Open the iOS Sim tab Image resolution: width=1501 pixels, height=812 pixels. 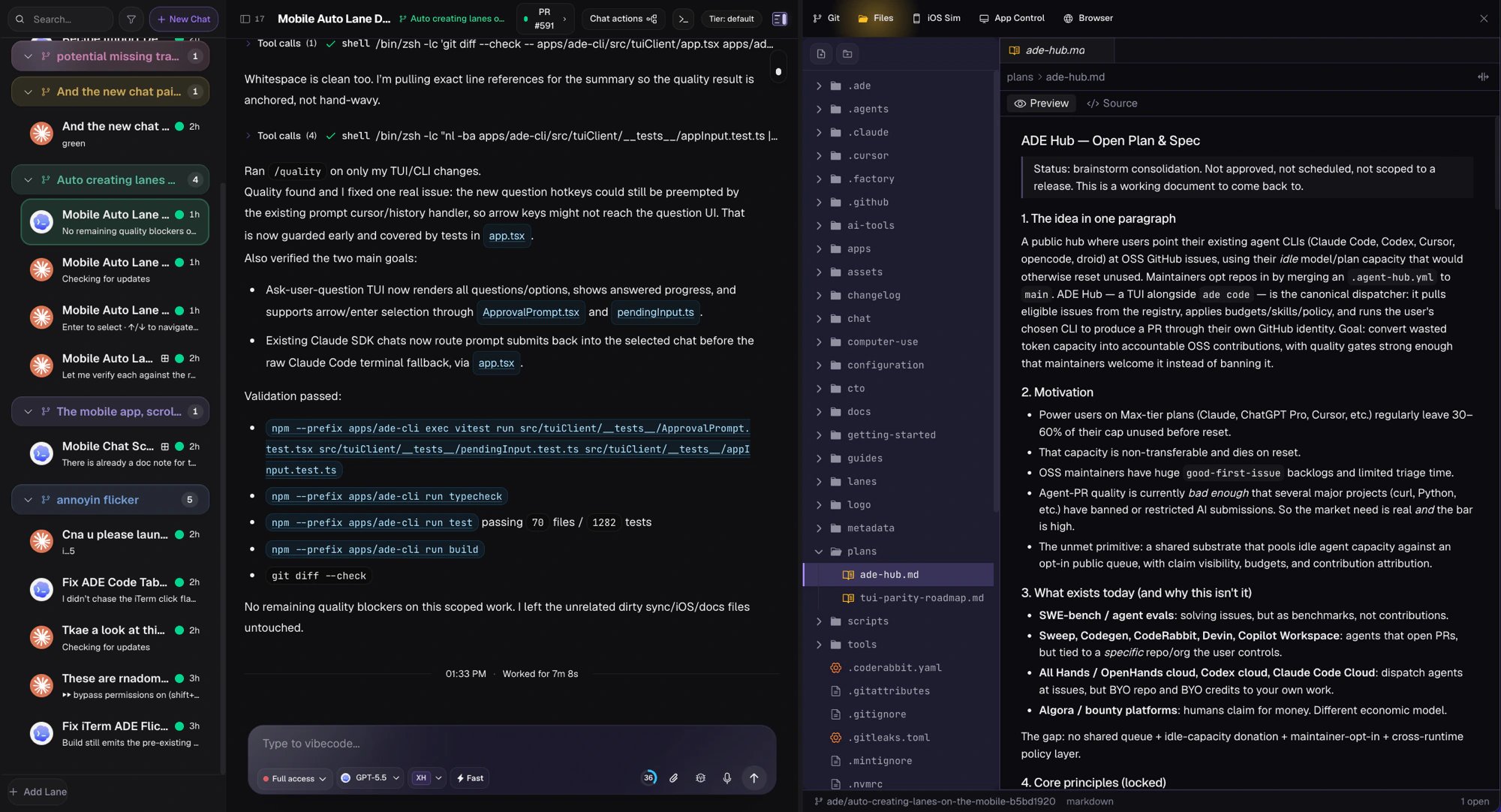936,18
